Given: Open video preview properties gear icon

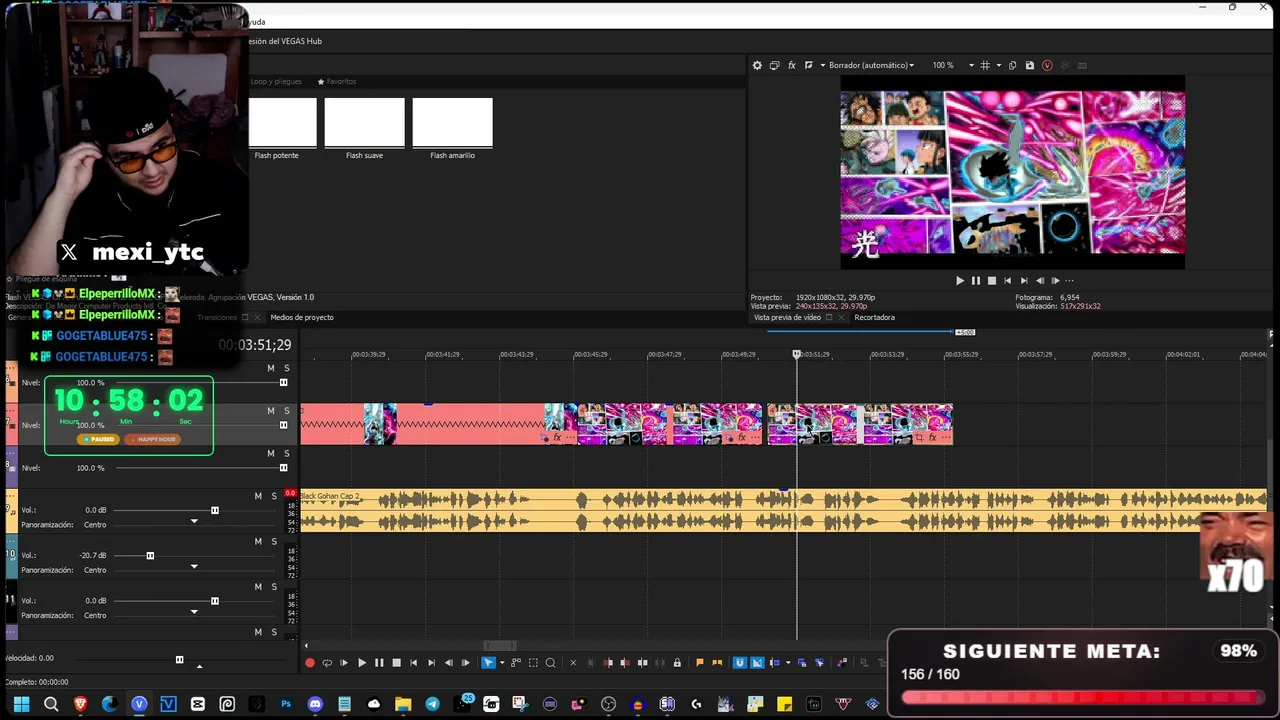Looking at the screenshot, I should (757, 65).
